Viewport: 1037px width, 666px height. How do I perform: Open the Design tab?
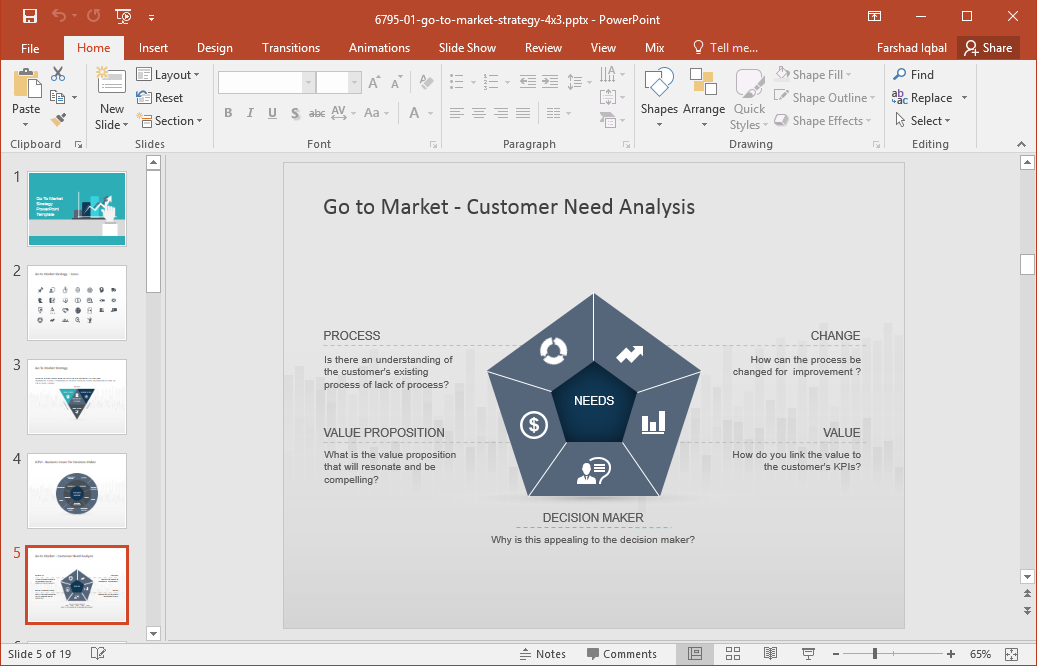(x=214, y=48)
